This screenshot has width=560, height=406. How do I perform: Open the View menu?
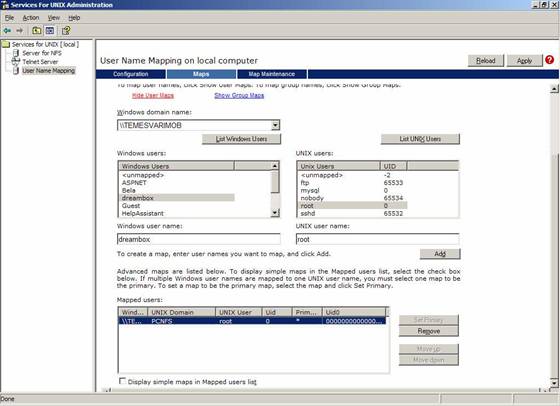point(54,18)
